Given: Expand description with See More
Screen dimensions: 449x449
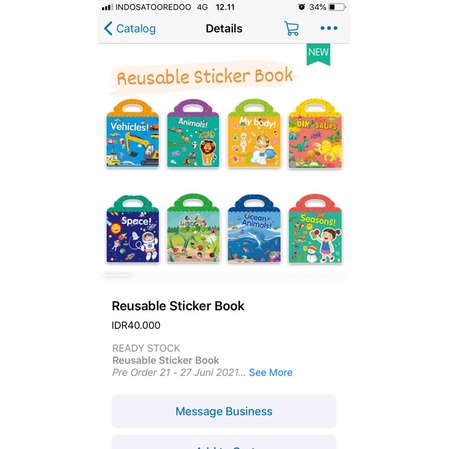Looking at the screenshot, I should click(x=270, y=372).
